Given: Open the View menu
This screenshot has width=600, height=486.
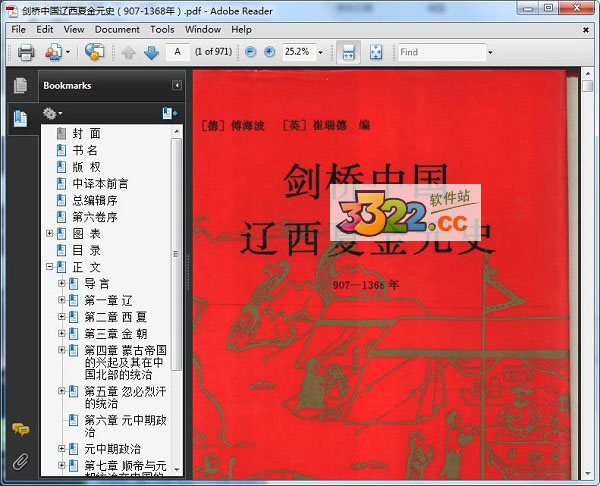Looking at the screenshot, I should click(x=74, y=30).
